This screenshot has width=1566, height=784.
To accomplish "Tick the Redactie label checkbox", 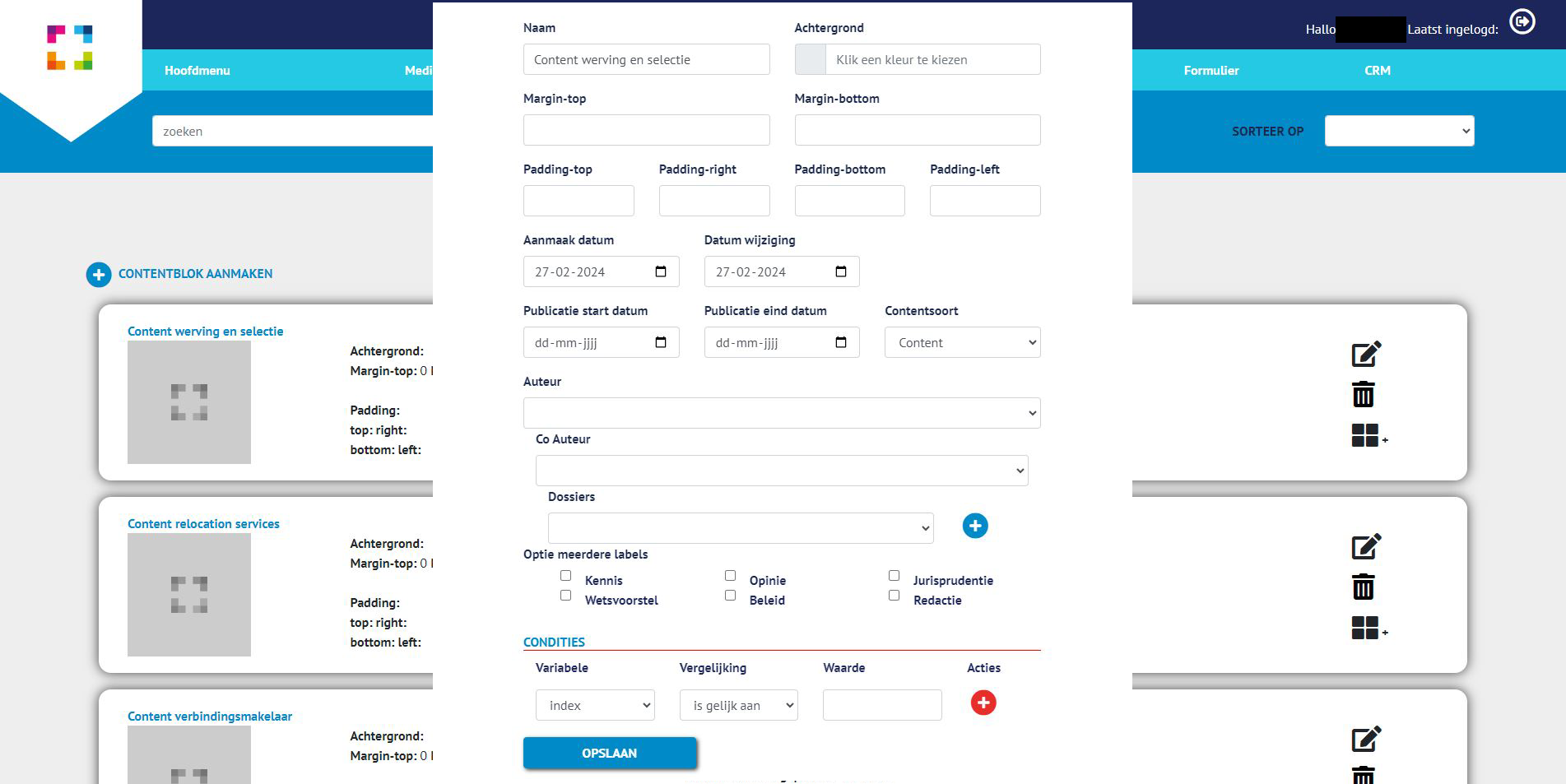I will click(x=895, y=596).
